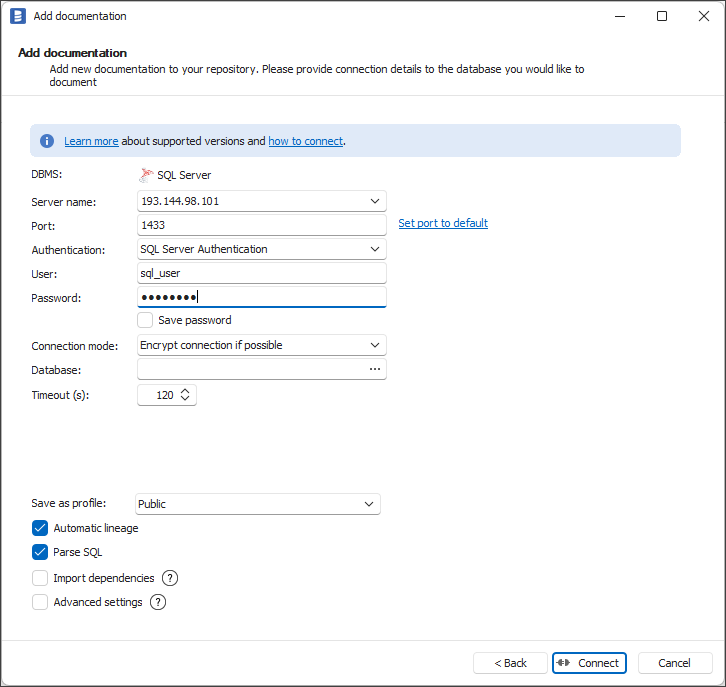Image resolution: width=726 pixels, height=687 pixels.
Task: Click into the Port field
Action: (262, 225)
